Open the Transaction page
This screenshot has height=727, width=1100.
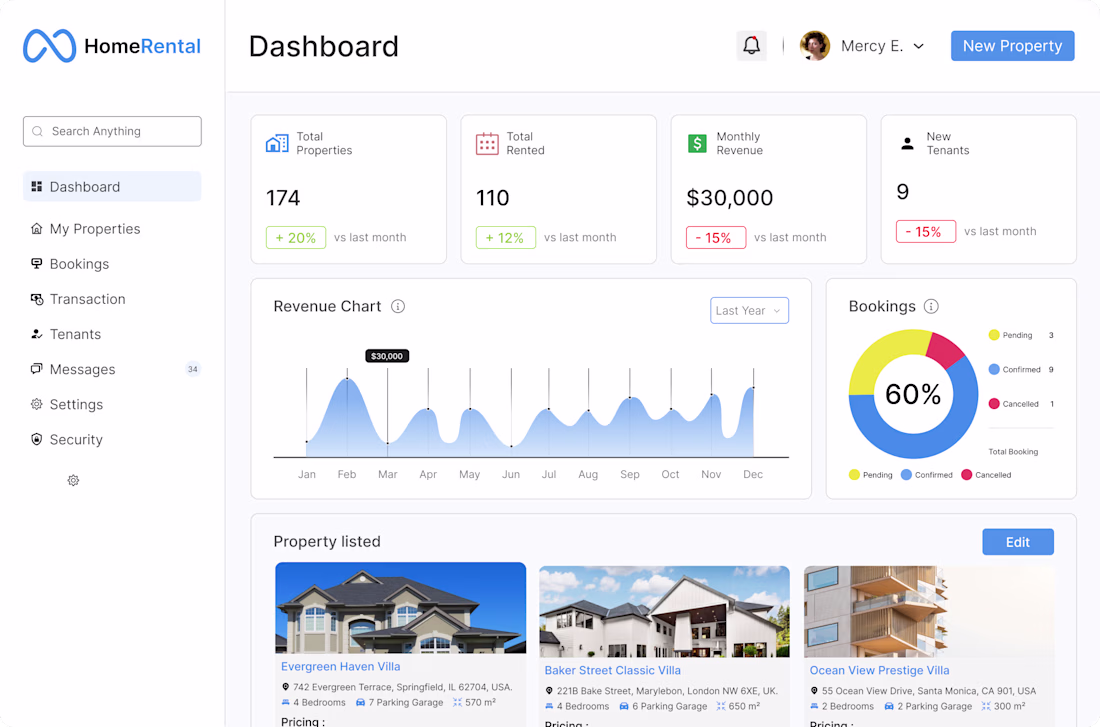pyautogui.click(x=88, y=299)
